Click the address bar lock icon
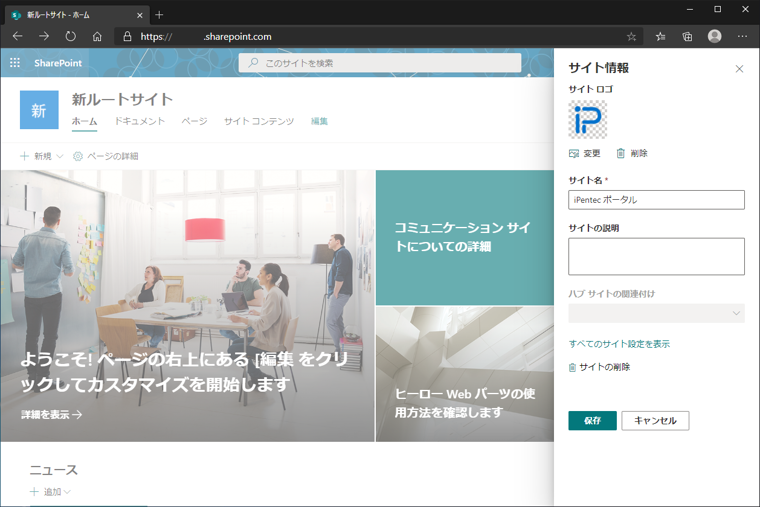 coord(127,36)
